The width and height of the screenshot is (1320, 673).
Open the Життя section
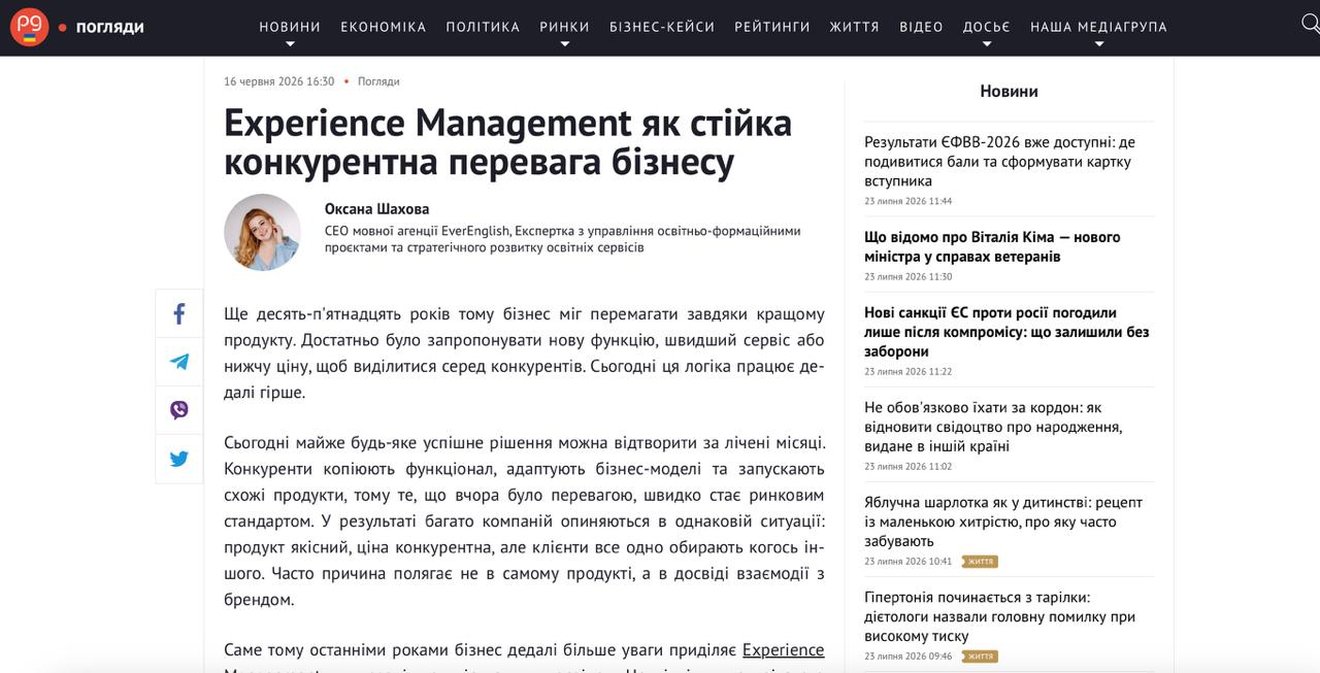[x=854, y=27]
